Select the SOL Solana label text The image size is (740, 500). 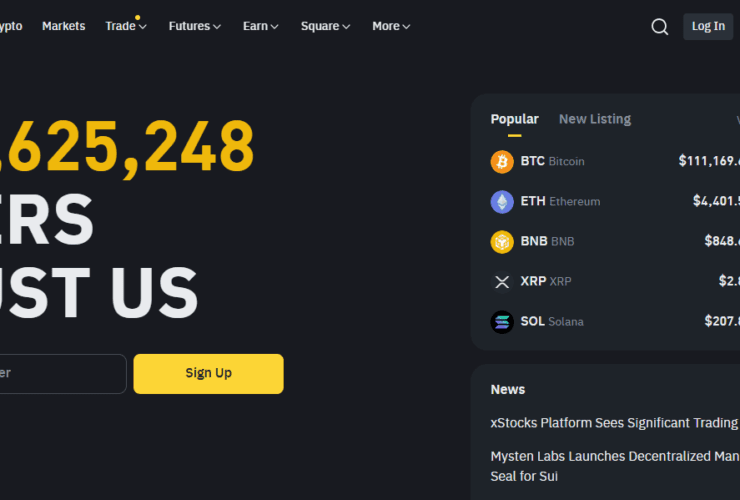552,322
